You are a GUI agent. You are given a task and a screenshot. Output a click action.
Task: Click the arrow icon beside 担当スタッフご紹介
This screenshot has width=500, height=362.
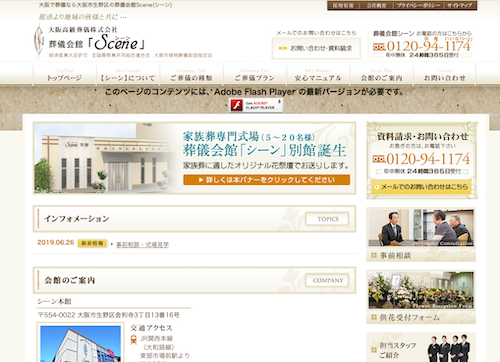374,350
